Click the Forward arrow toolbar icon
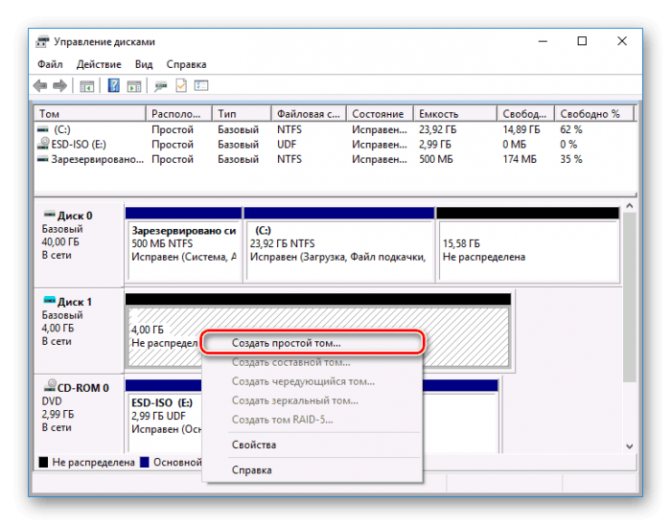The height and width of the screenshot is (525, 671). click(x=60, y=86)
